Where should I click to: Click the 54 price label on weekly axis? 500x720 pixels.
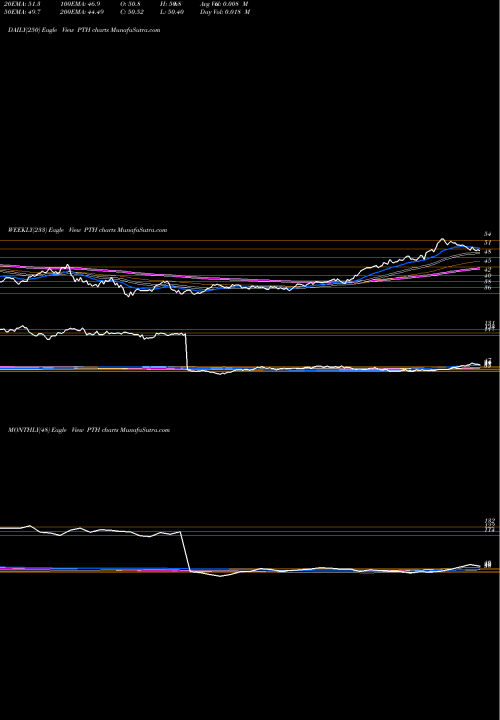tap(488, 234)
